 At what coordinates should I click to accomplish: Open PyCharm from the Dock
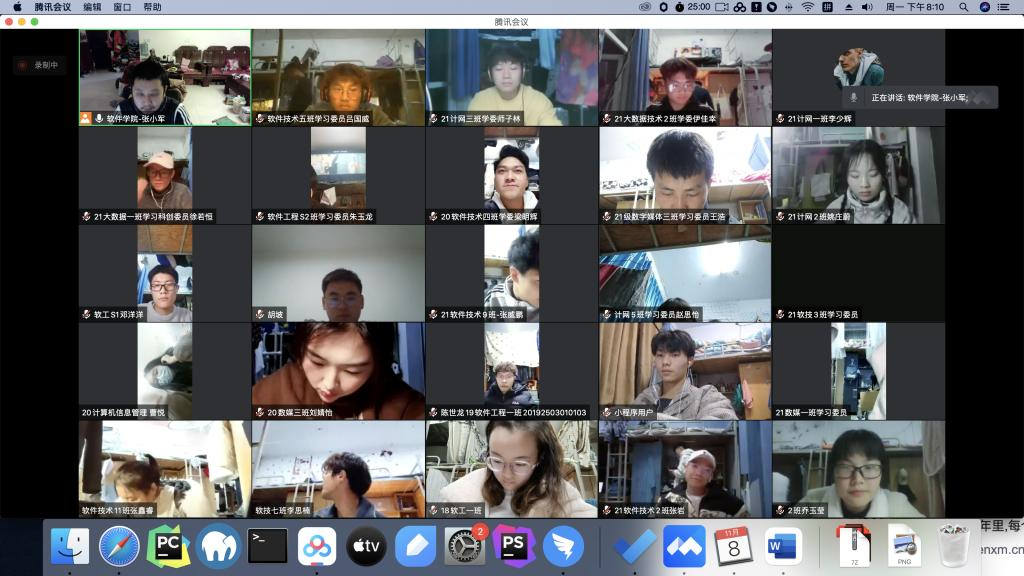coord(168,546)
